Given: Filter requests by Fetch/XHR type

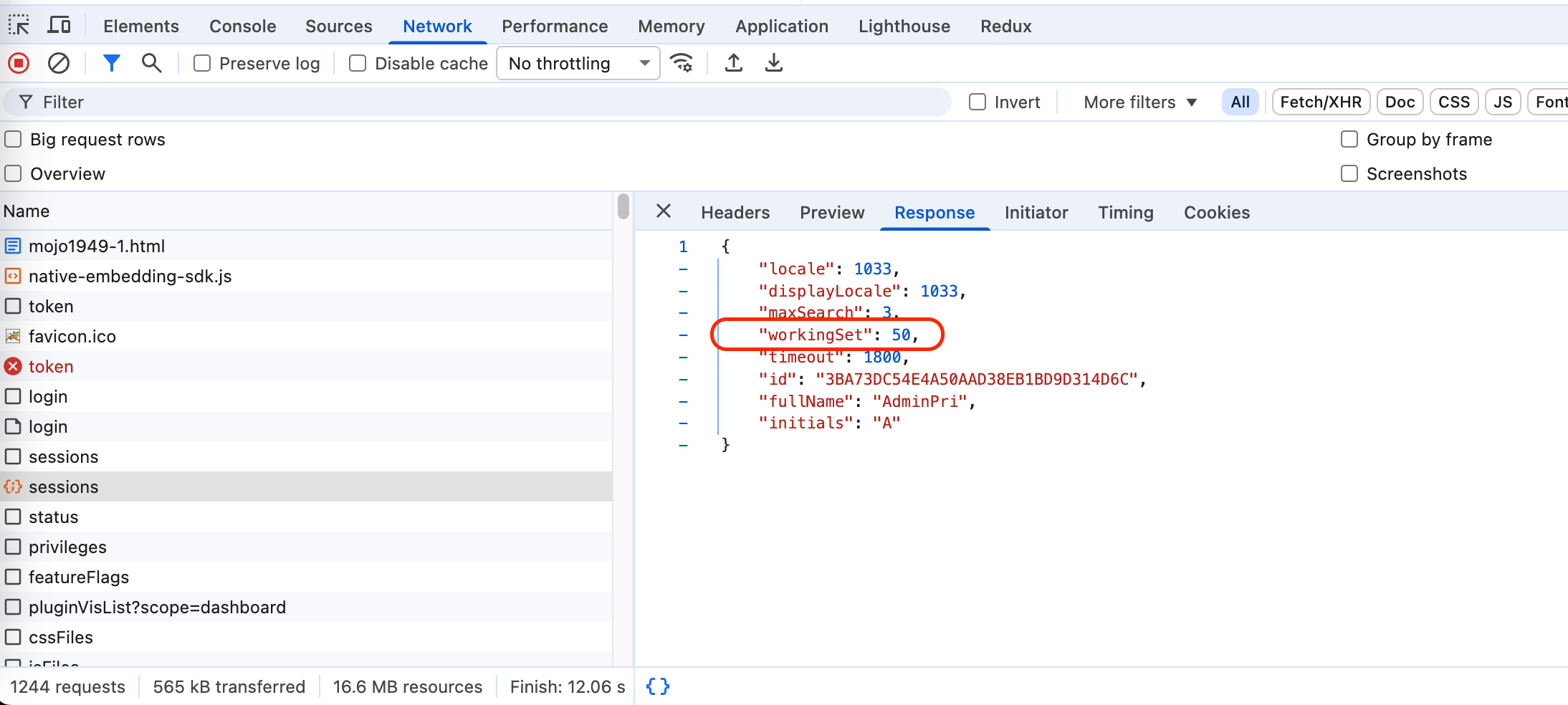Looking at the screenshot, I should [1320, 102].
